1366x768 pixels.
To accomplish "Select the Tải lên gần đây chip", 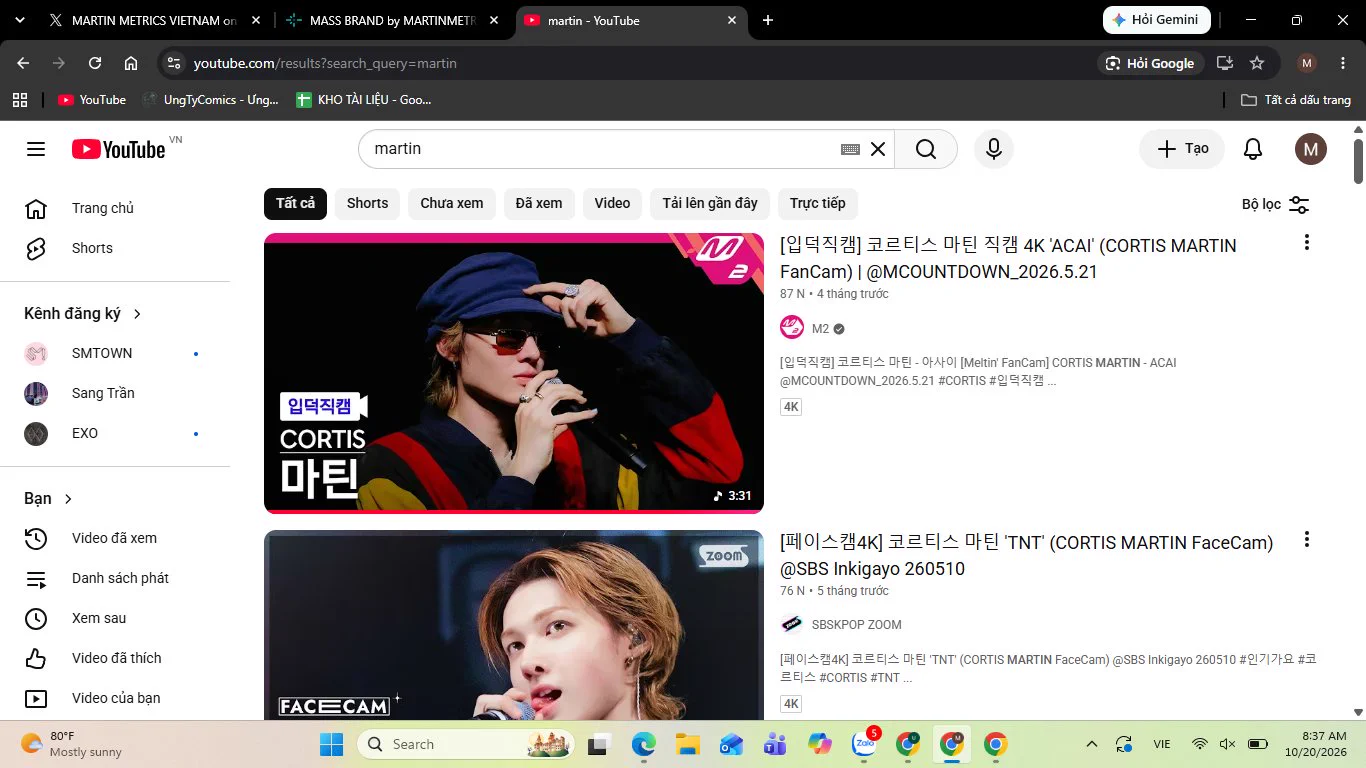I will click(710, 203).
